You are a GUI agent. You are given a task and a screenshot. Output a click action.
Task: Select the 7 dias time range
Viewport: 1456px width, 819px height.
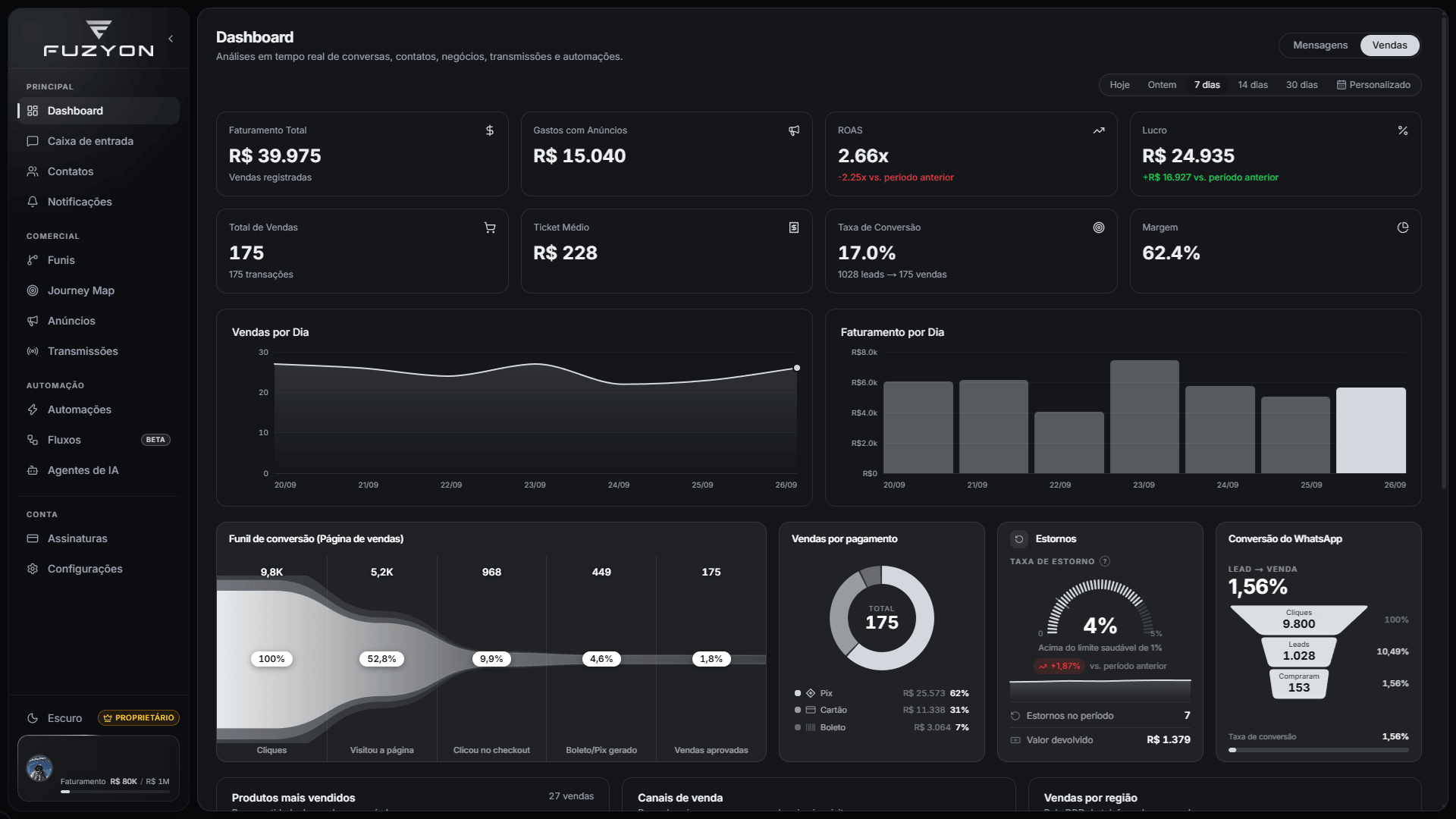click(x=1207, y=85)
